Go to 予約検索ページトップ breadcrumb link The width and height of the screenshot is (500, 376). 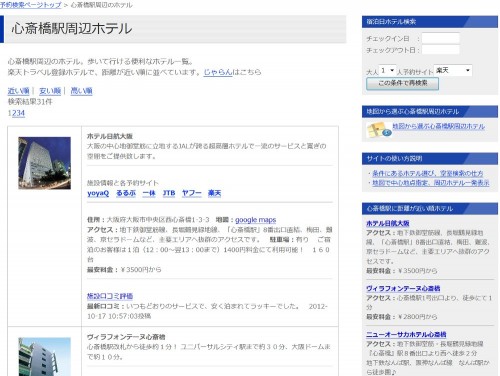(31, 5)
